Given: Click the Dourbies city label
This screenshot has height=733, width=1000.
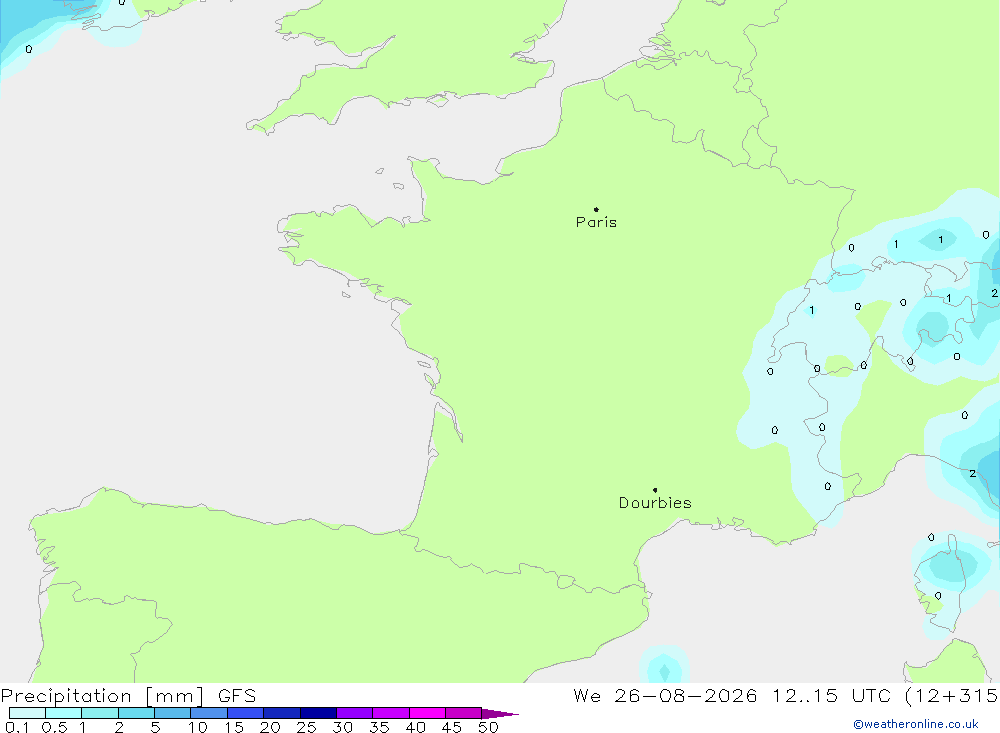Looking at the screenshot, I should click(655, 503).
